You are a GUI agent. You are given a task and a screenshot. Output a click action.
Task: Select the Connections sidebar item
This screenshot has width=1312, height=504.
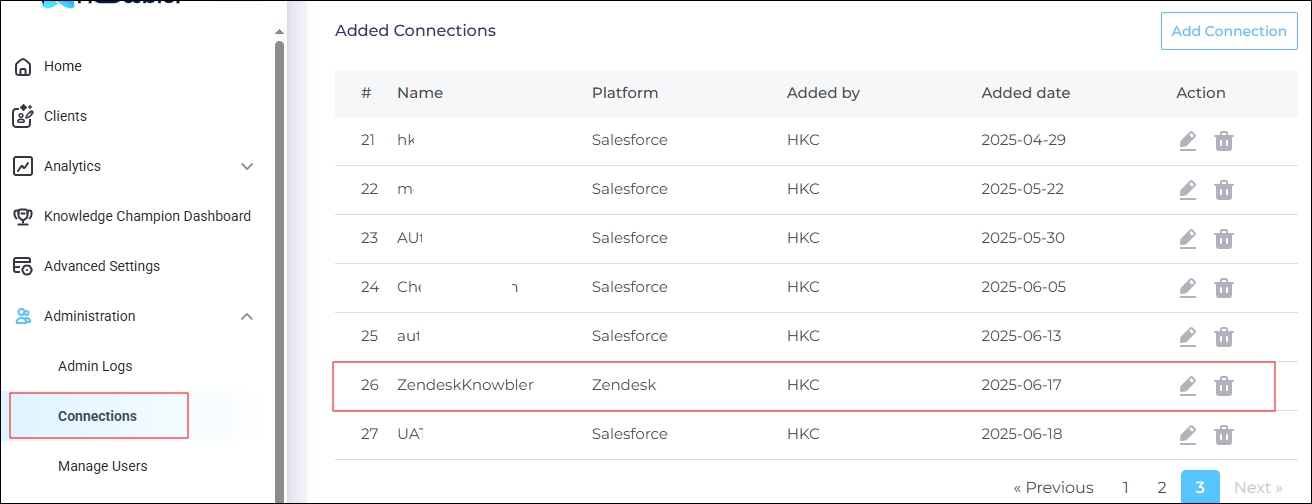(98, 416)
